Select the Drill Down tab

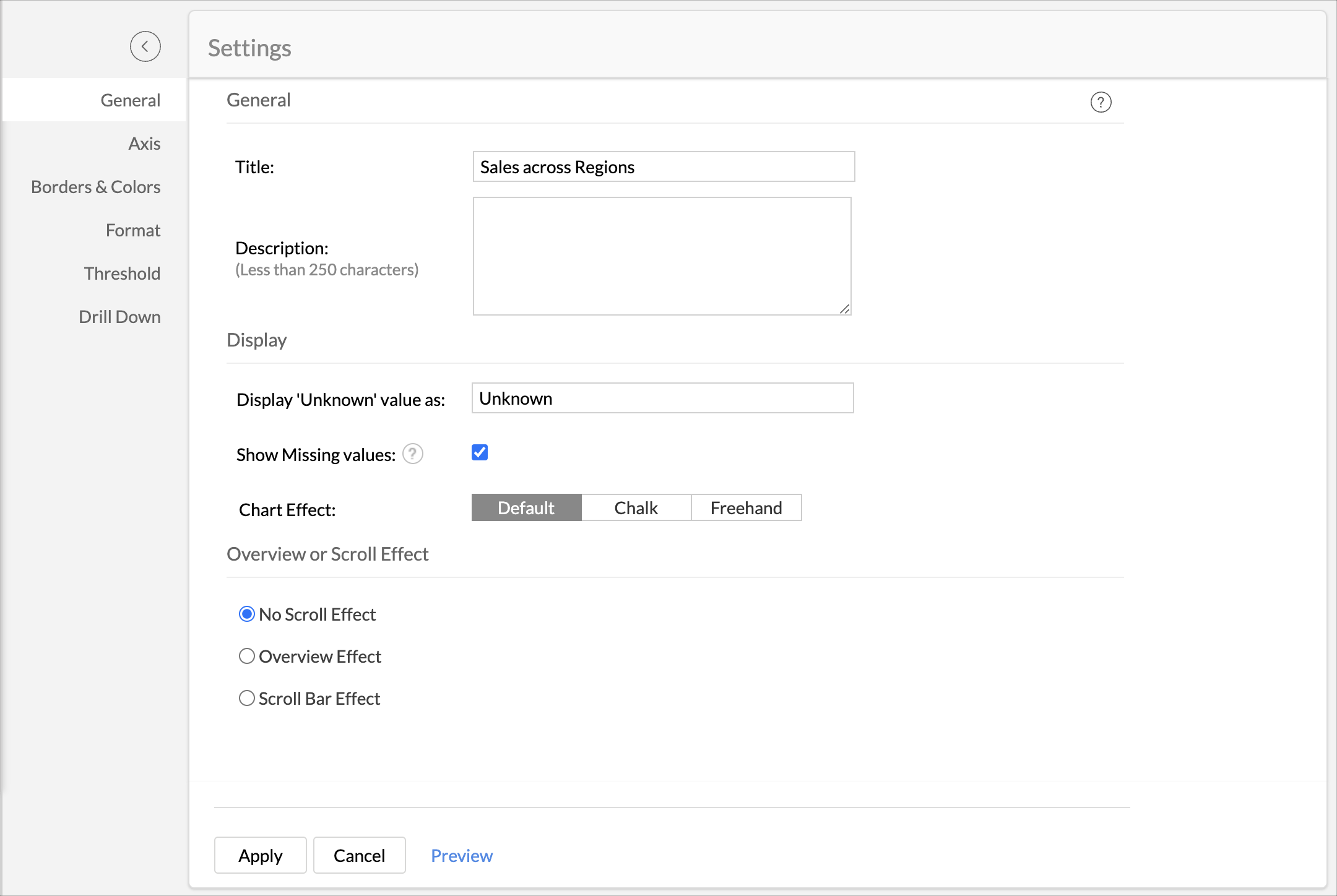click(x=119, y=317)
